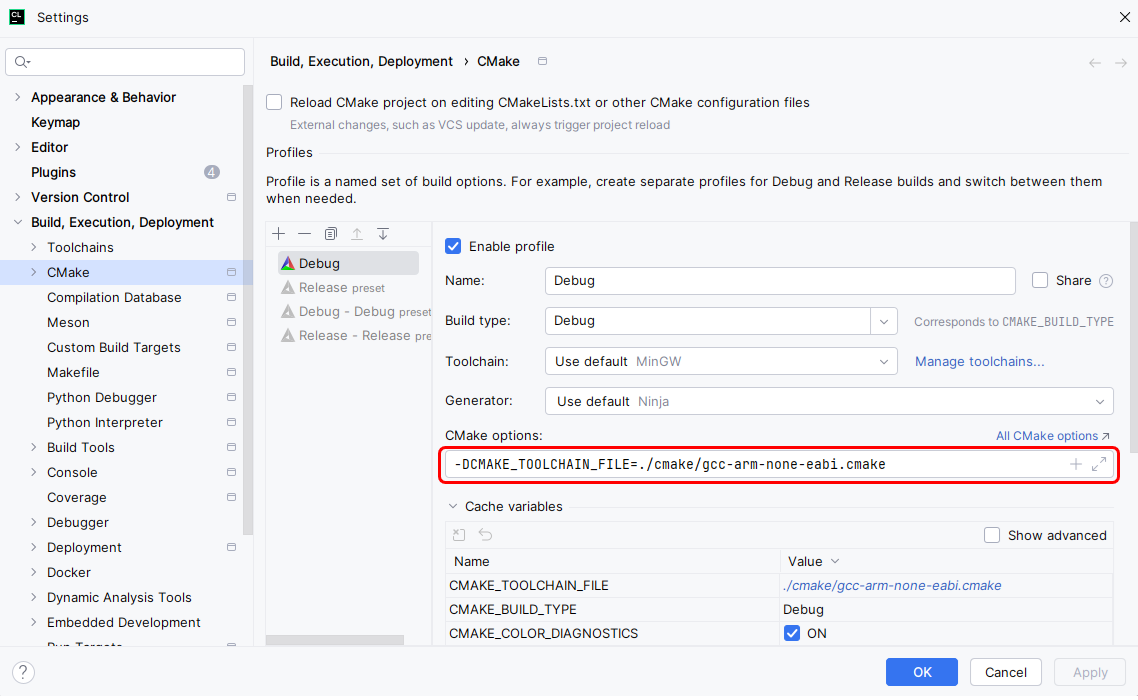Enable reload CMake project on editing

pos(274,102)
